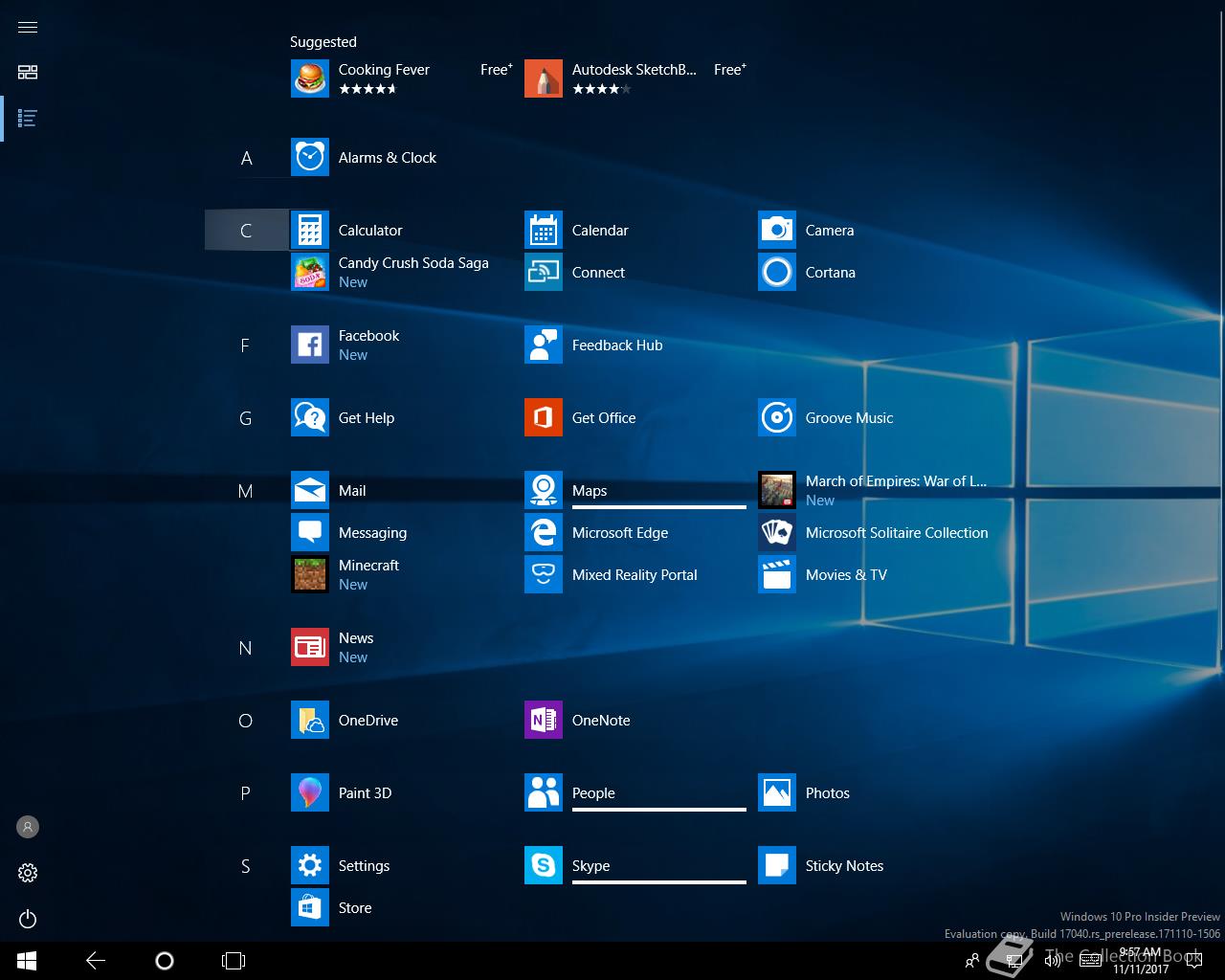Launch the Camera app icon
The height and width of the screenshot is (980, 1225).
point(776,230)
